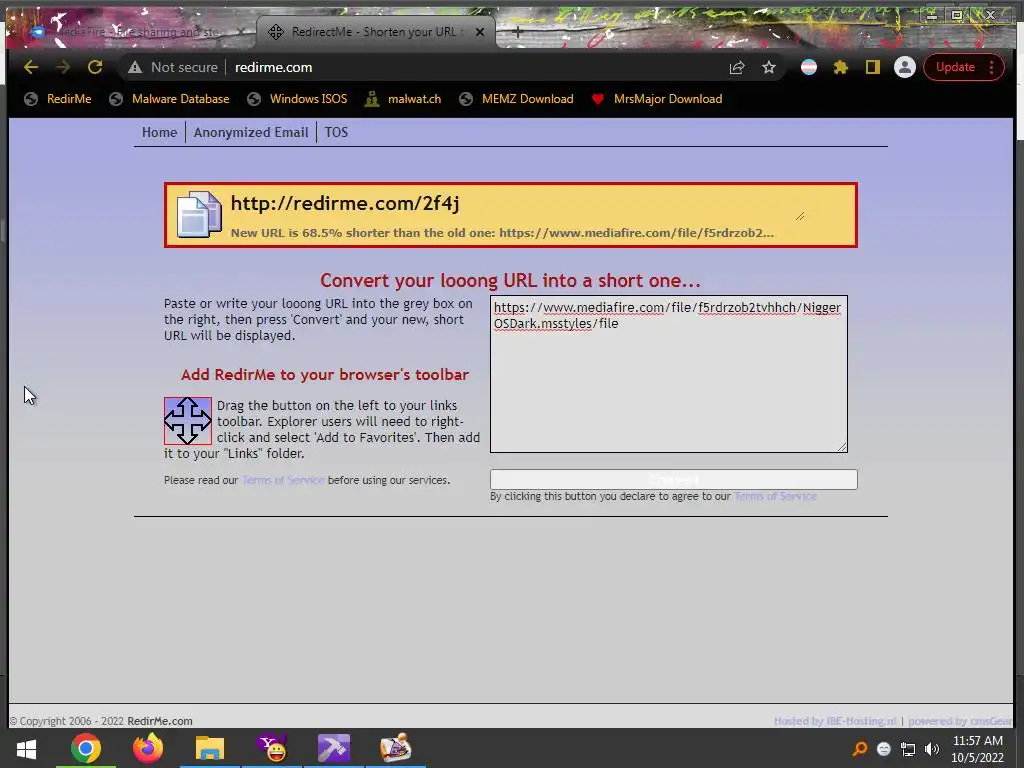Screen dimensions: 1024x768
Task: Open the TOS menu item
Action: [x=336, y=133]
